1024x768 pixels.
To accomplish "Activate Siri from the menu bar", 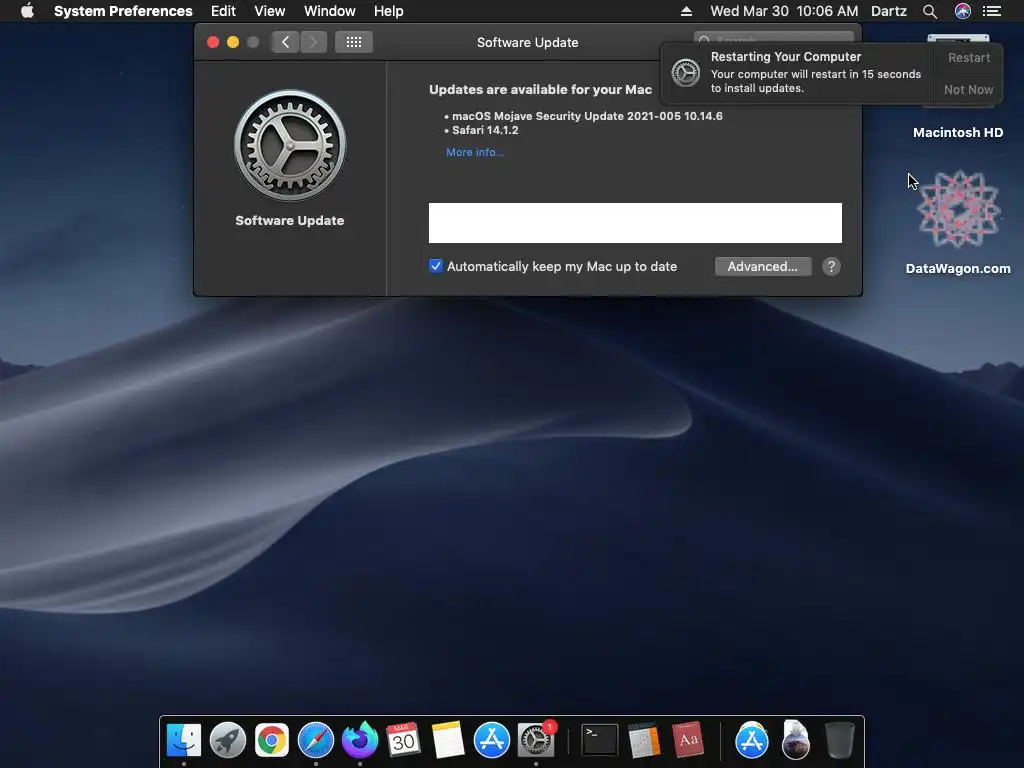I will (x=963, y=11).
